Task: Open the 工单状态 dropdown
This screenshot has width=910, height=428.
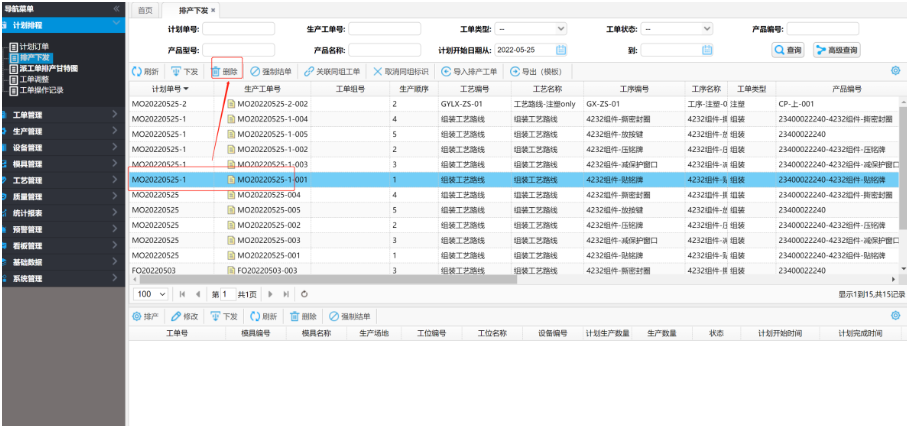Action: [676, 29]
